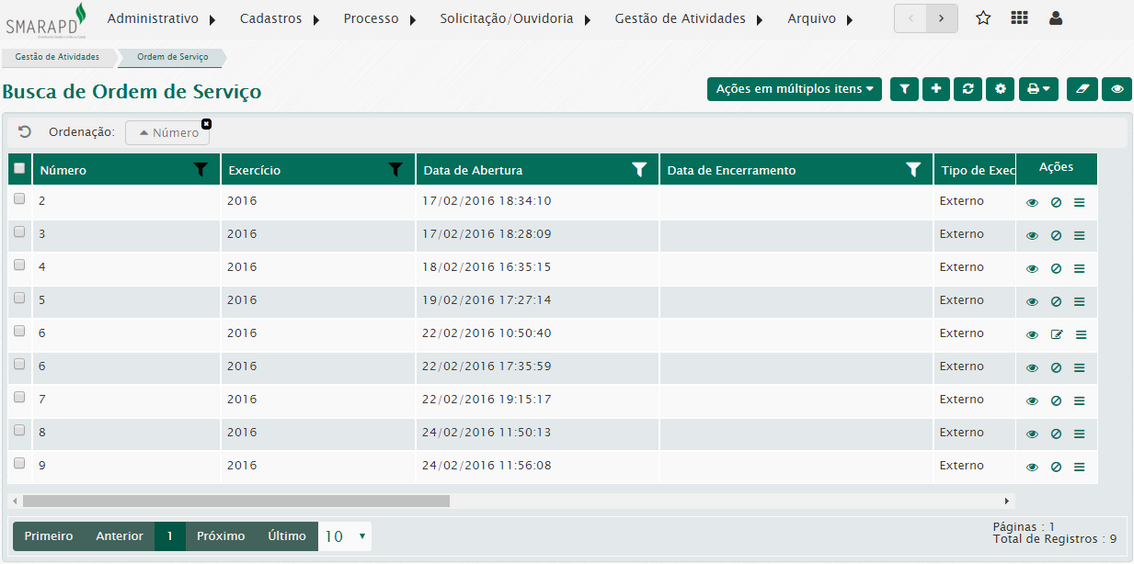Open the Gestão de Atividades menu
This screenshot has height=564, width=1134.
(688, 19)
